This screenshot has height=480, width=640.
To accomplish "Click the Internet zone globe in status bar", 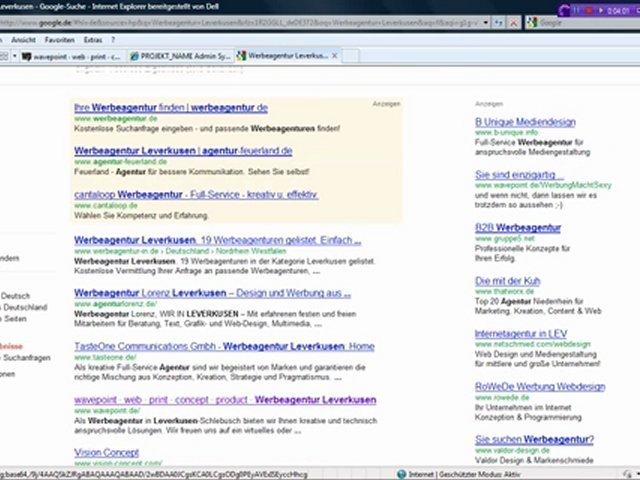I will click(402, 474).
